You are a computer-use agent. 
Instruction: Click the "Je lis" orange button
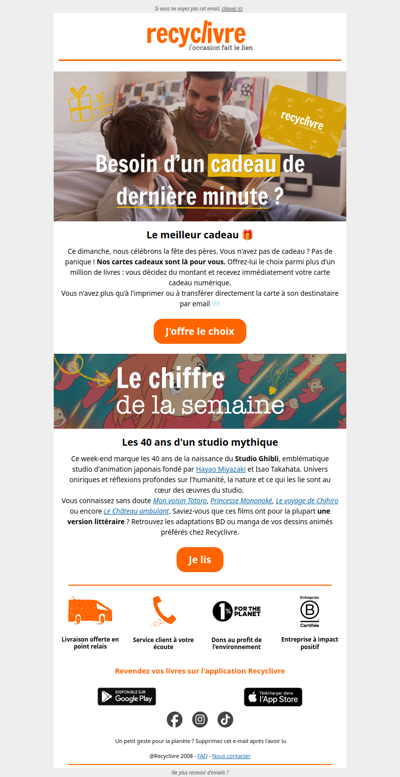point(200,559)
